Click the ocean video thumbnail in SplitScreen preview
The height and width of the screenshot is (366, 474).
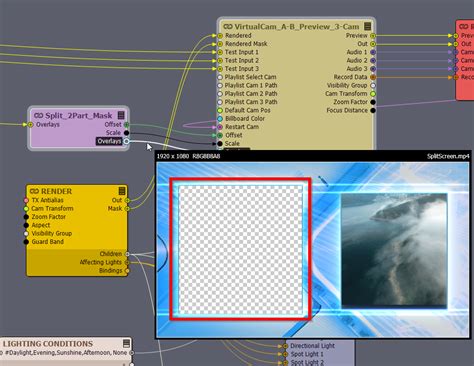(394, 249)
